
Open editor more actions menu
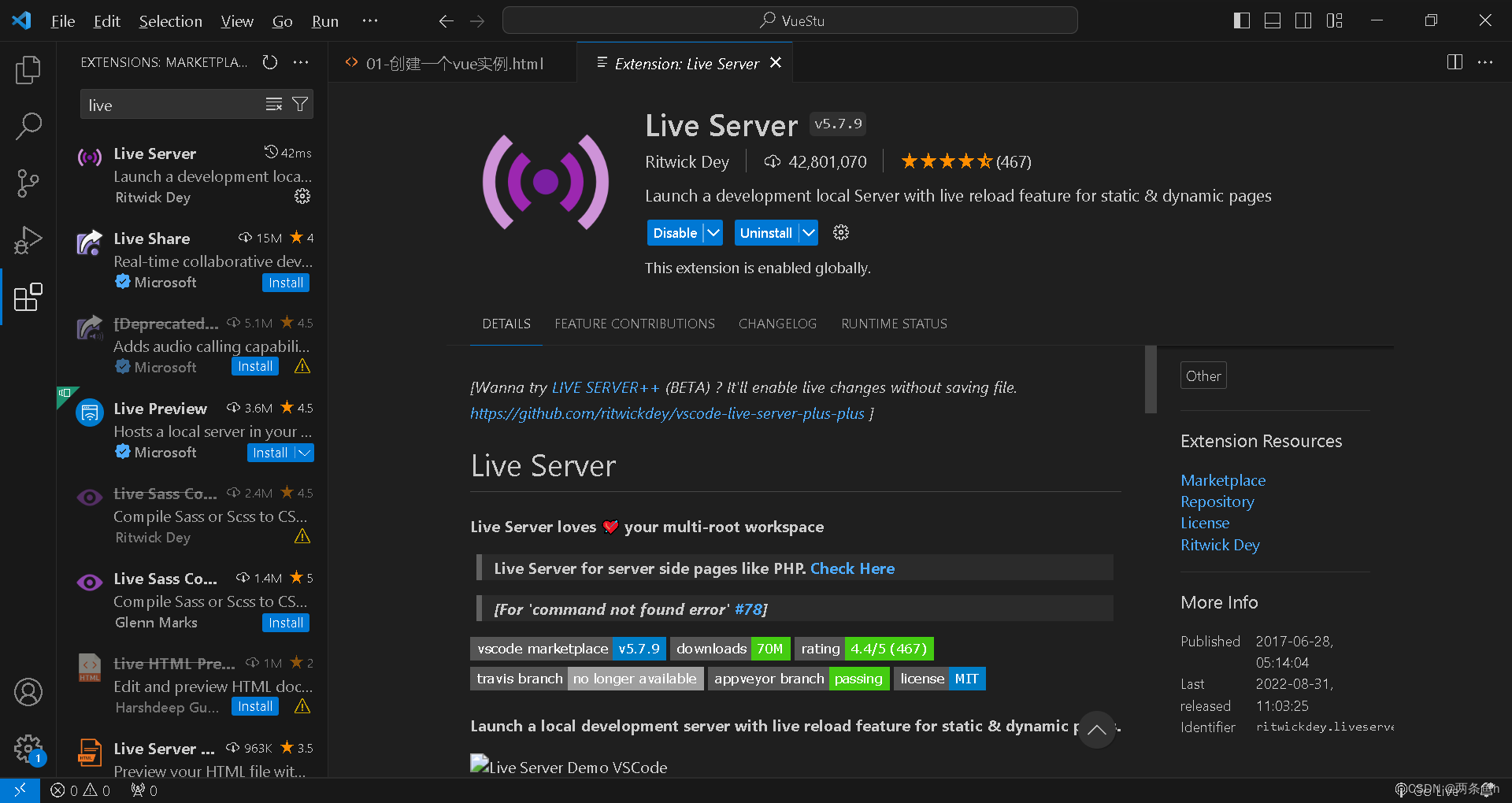(1485, 62)
